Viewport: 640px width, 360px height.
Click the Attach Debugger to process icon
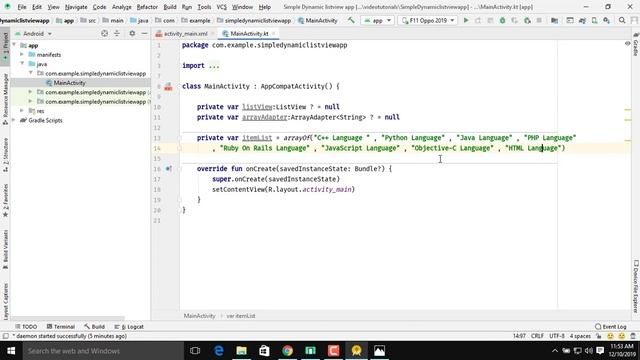click(527, 20)
